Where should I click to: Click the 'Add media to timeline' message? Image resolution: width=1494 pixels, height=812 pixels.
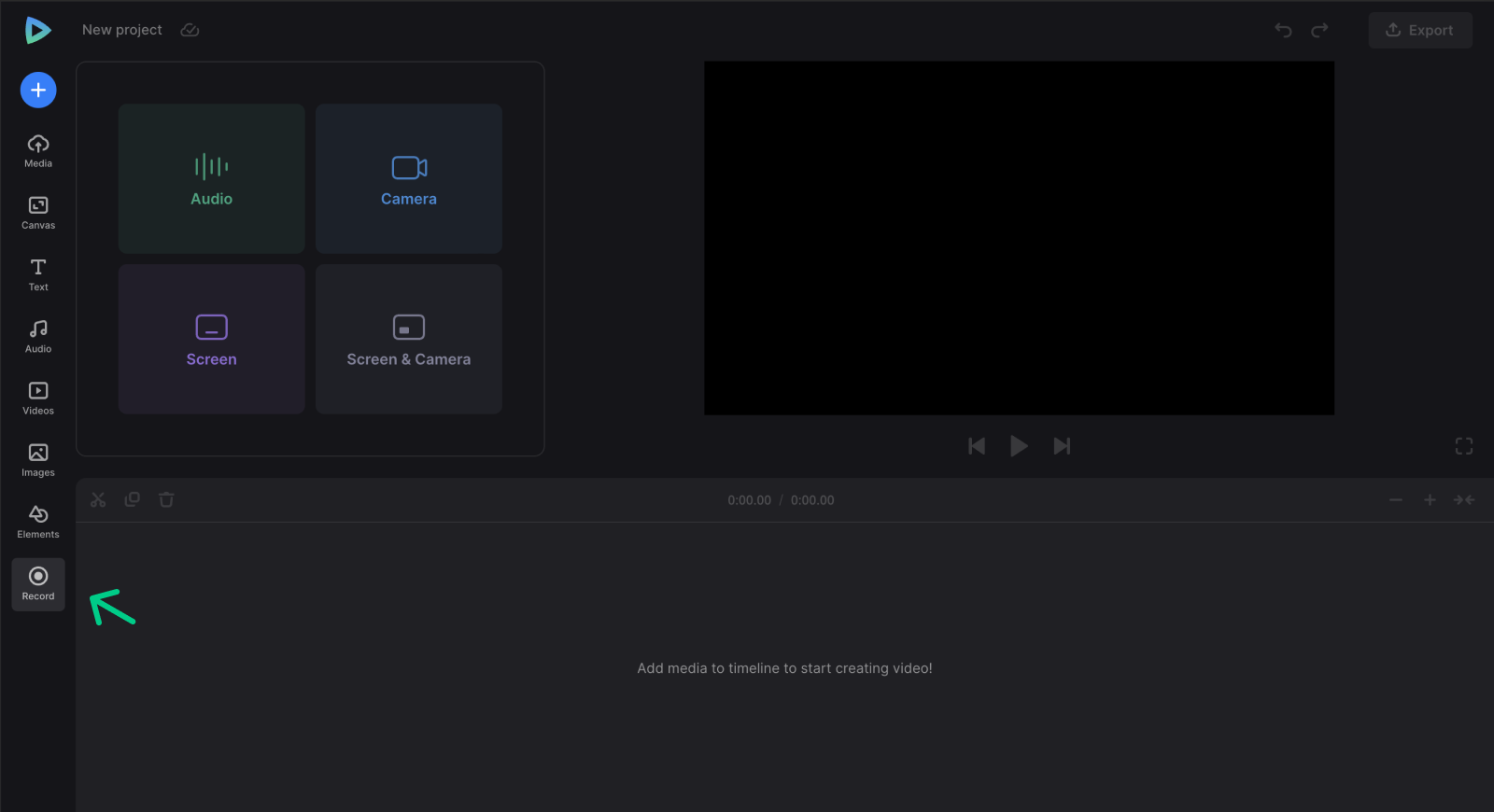coord(784,668)
